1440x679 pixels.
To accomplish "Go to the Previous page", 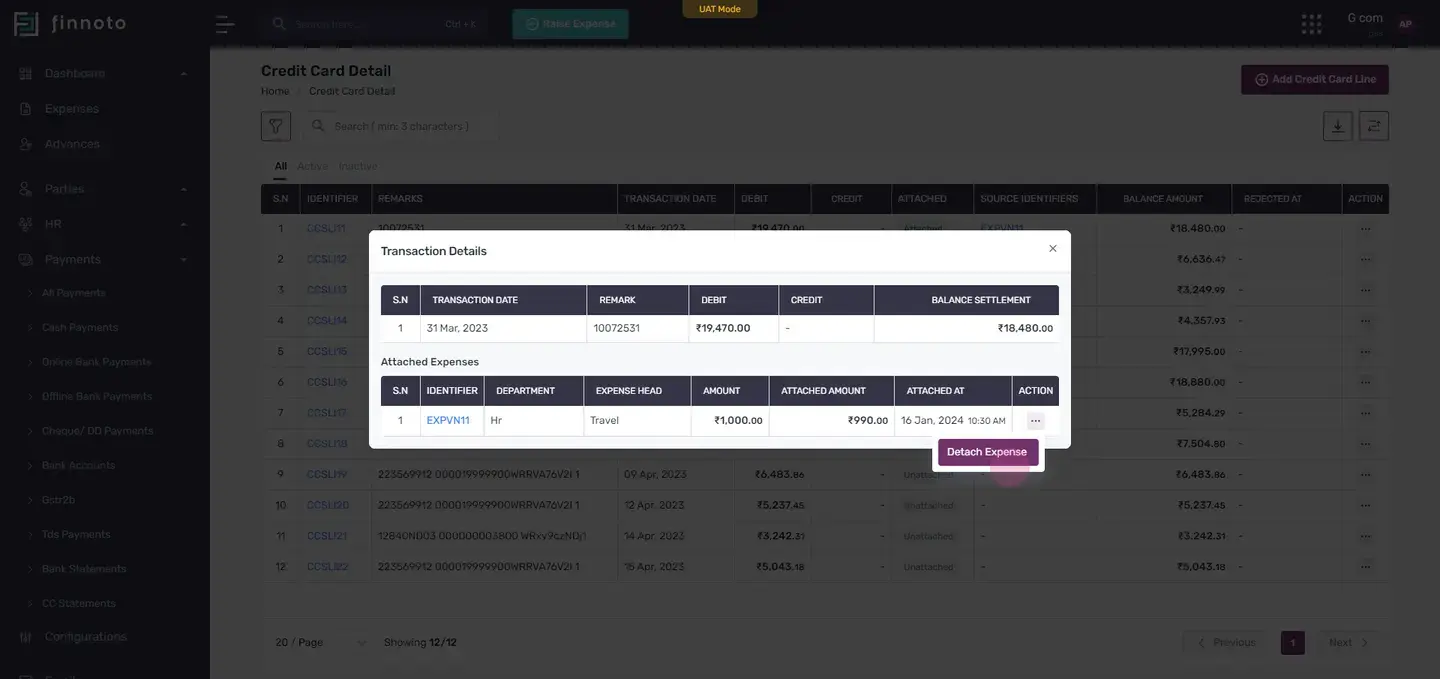I will click(1226, 643).
